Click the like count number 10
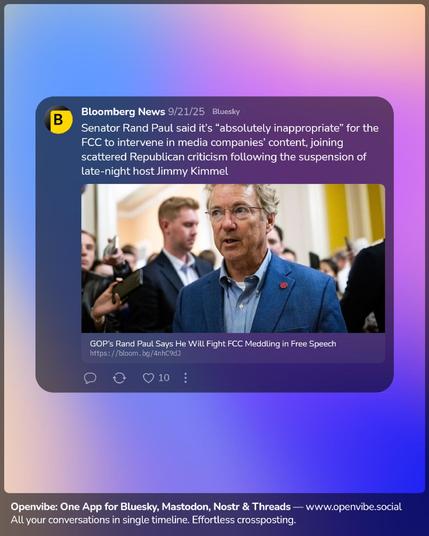Screen dimensions: 429x536 [164, 378]
